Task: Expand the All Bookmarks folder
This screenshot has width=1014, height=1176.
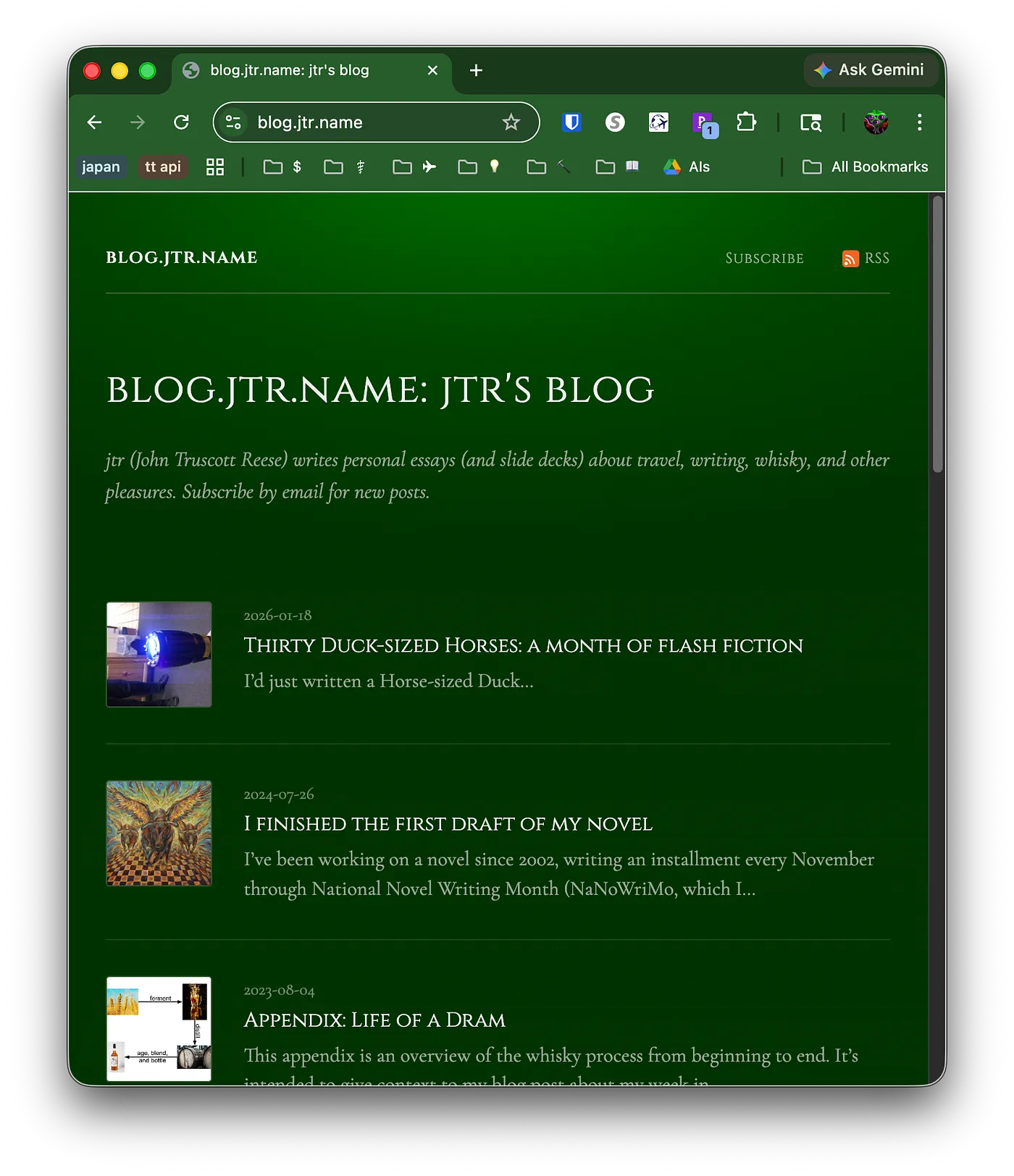Action: pos(865,167)
